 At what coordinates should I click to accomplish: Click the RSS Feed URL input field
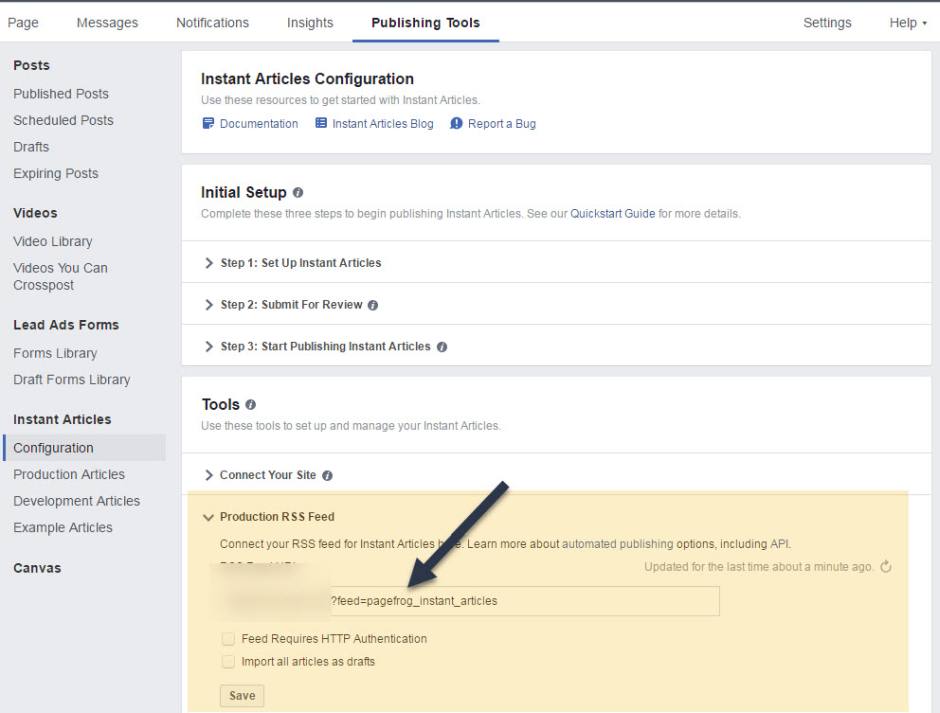[x=470, y=601]
